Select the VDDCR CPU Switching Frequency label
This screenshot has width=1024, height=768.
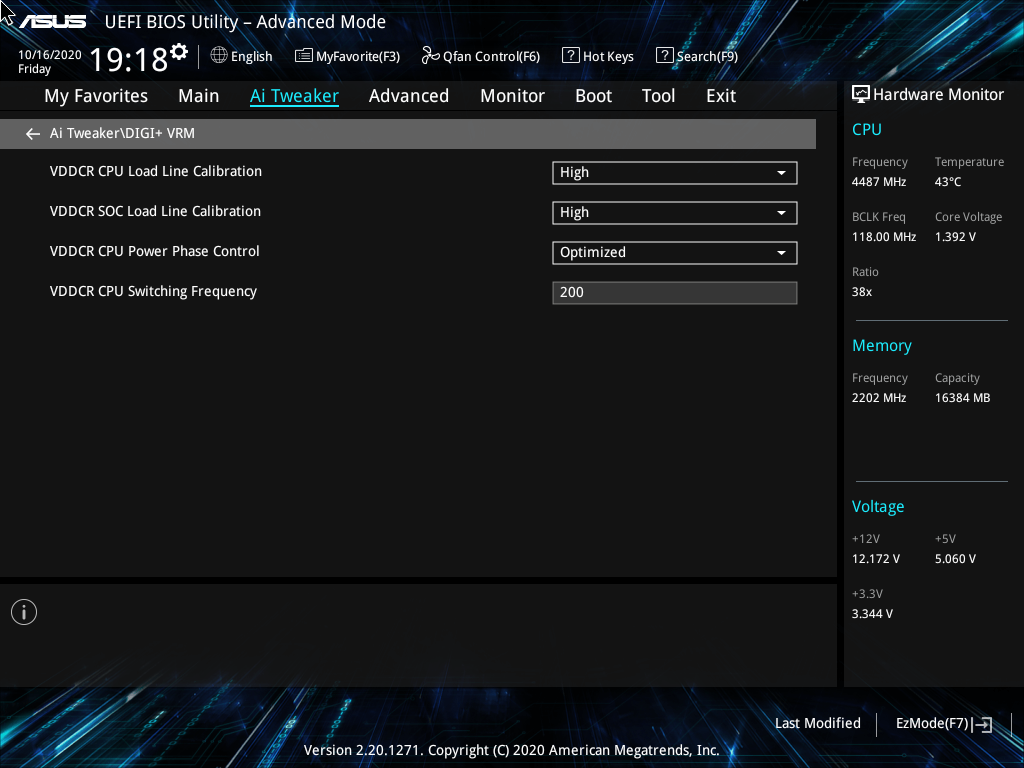[x=153, y=291]
